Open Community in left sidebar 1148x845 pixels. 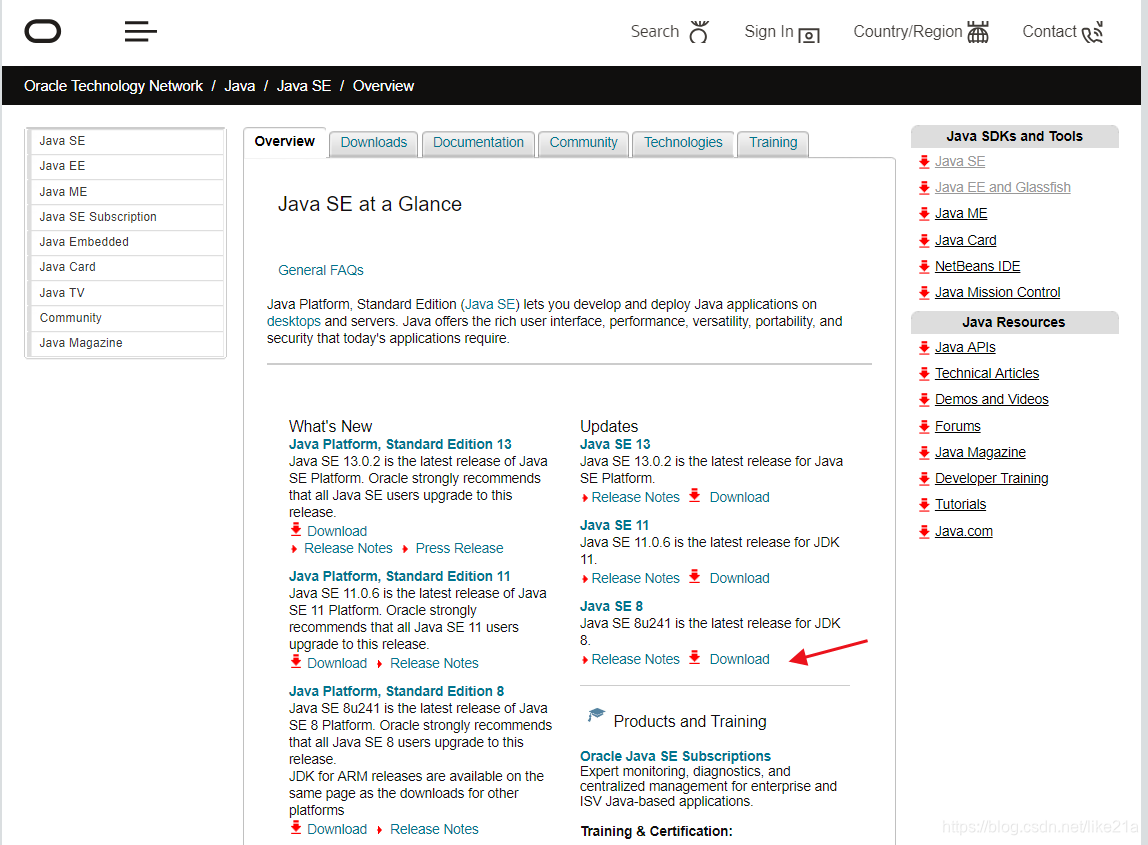click(126, 318)
